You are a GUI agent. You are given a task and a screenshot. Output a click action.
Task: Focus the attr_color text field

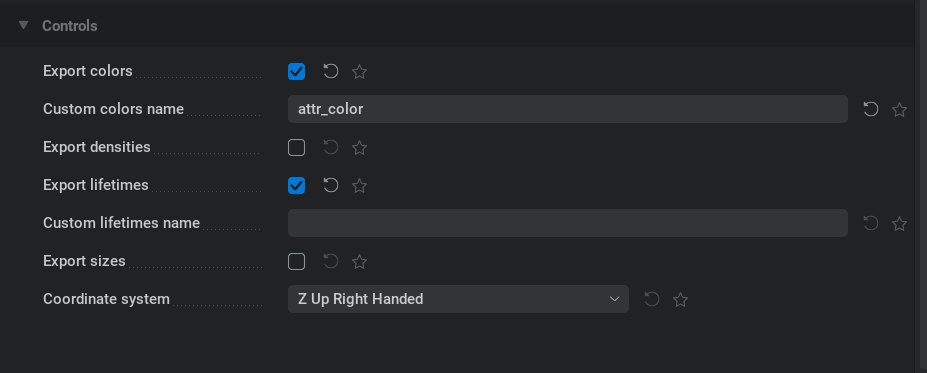[x=568, y=109]
